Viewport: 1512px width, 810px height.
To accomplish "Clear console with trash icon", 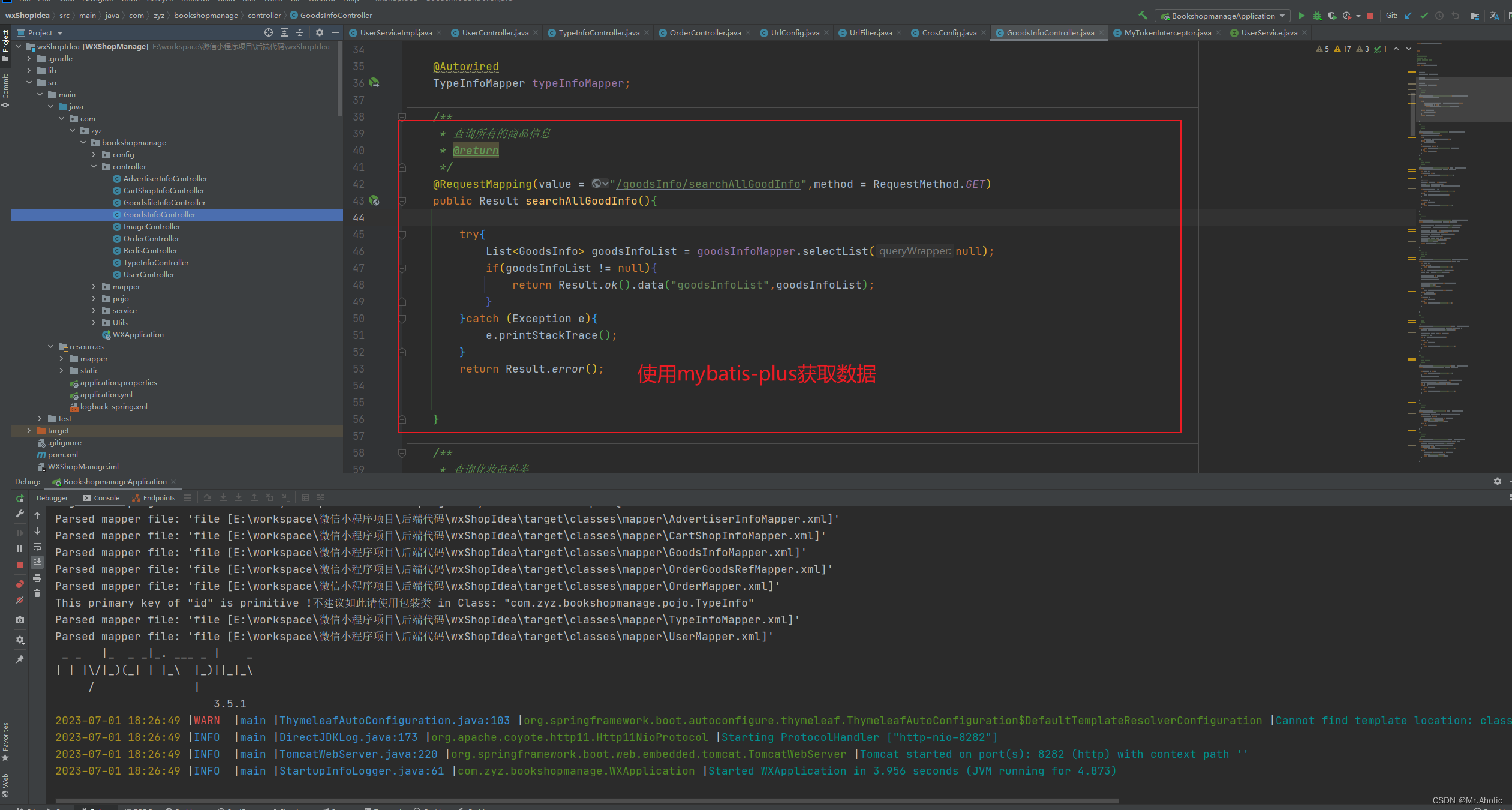I will [37, 593].
